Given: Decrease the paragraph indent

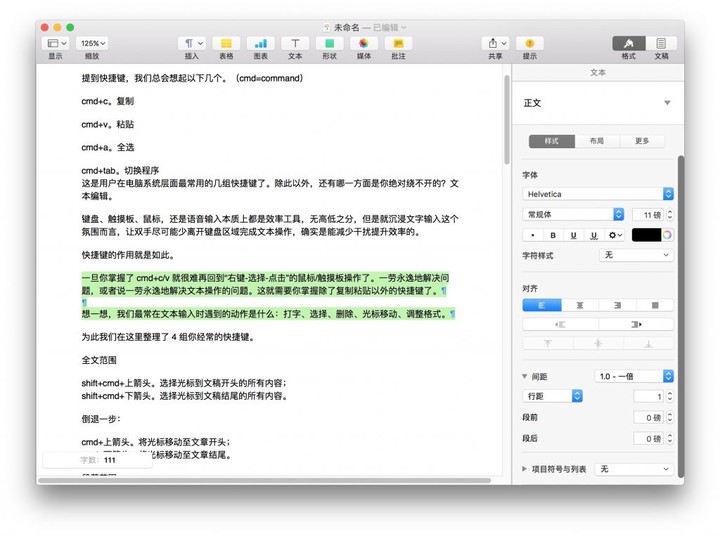Looking at the screenshot, I should point(560,324).
